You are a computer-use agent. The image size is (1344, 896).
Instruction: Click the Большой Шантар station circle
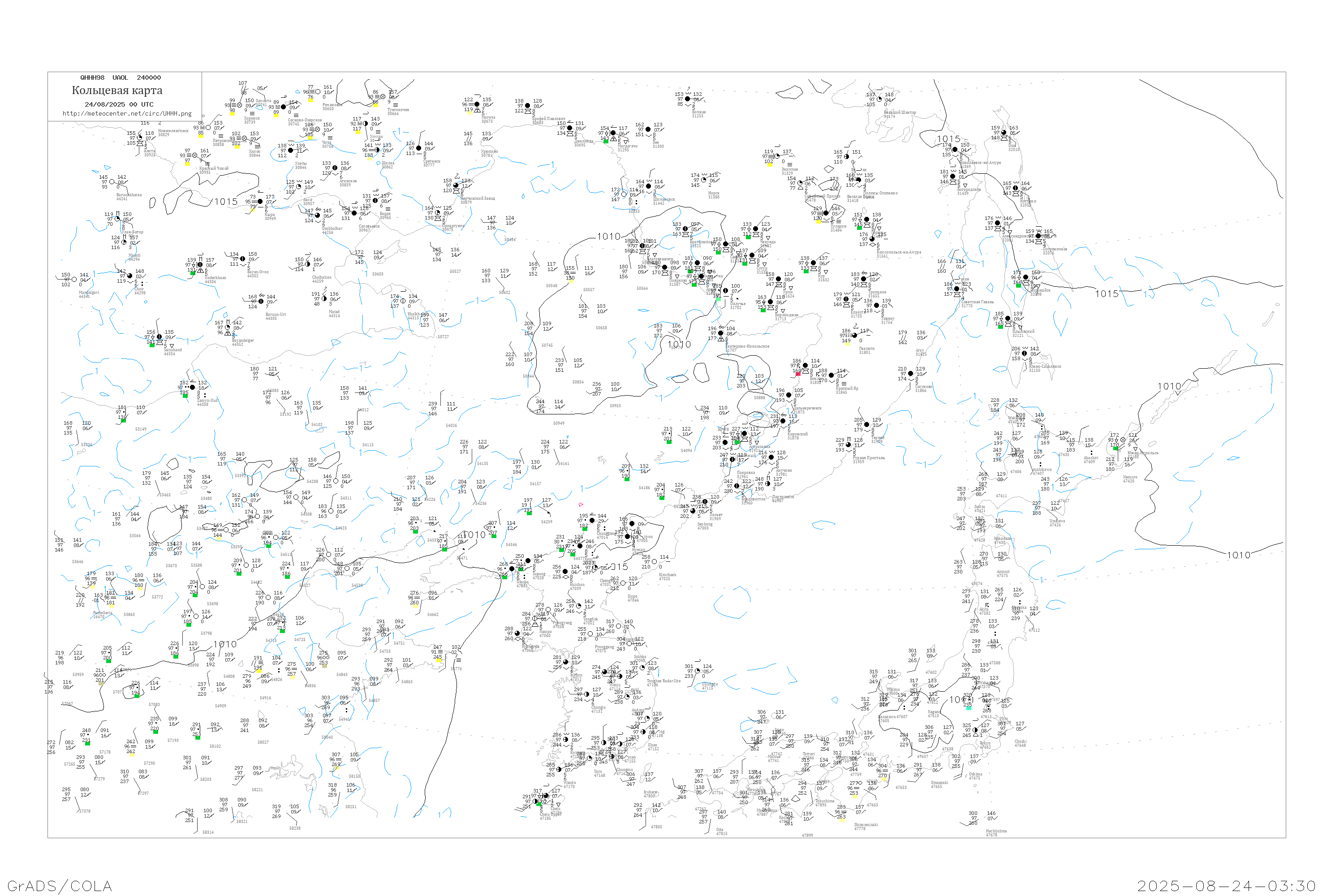click(x=880, y=99)
